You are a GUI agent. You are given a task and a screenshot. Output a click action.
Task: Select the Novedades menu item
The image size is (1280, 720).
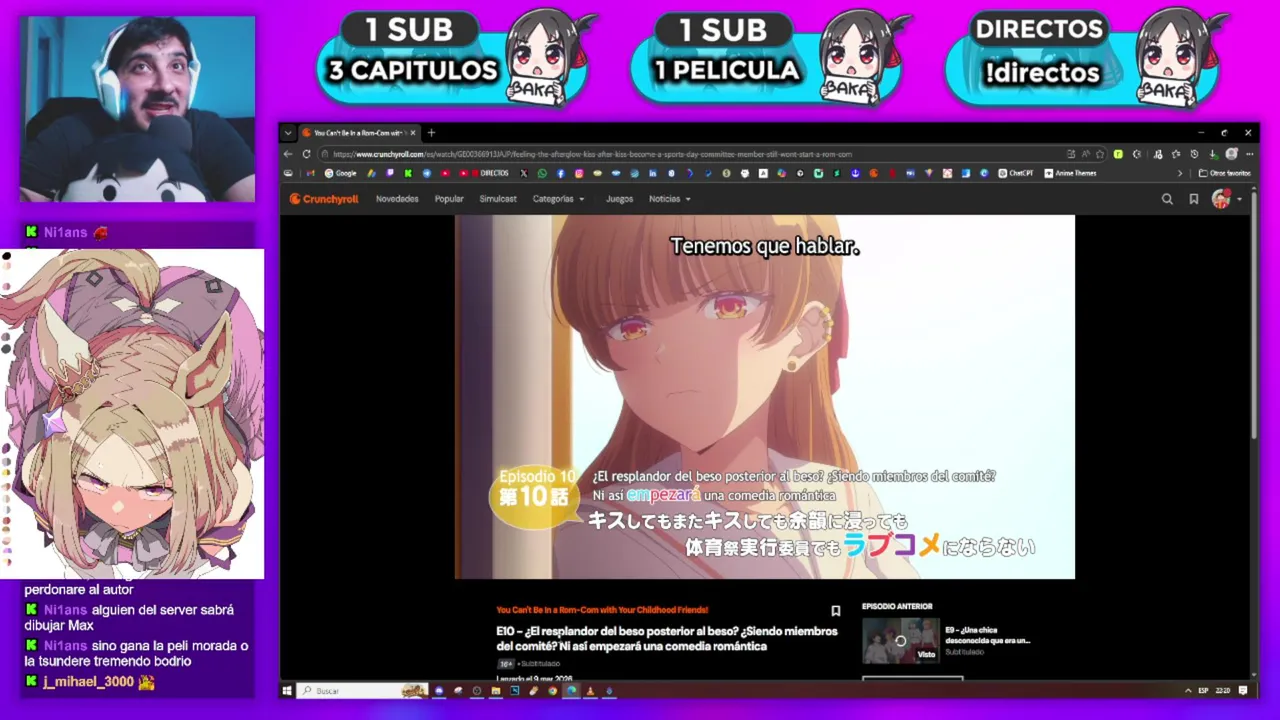coord(397,199)
